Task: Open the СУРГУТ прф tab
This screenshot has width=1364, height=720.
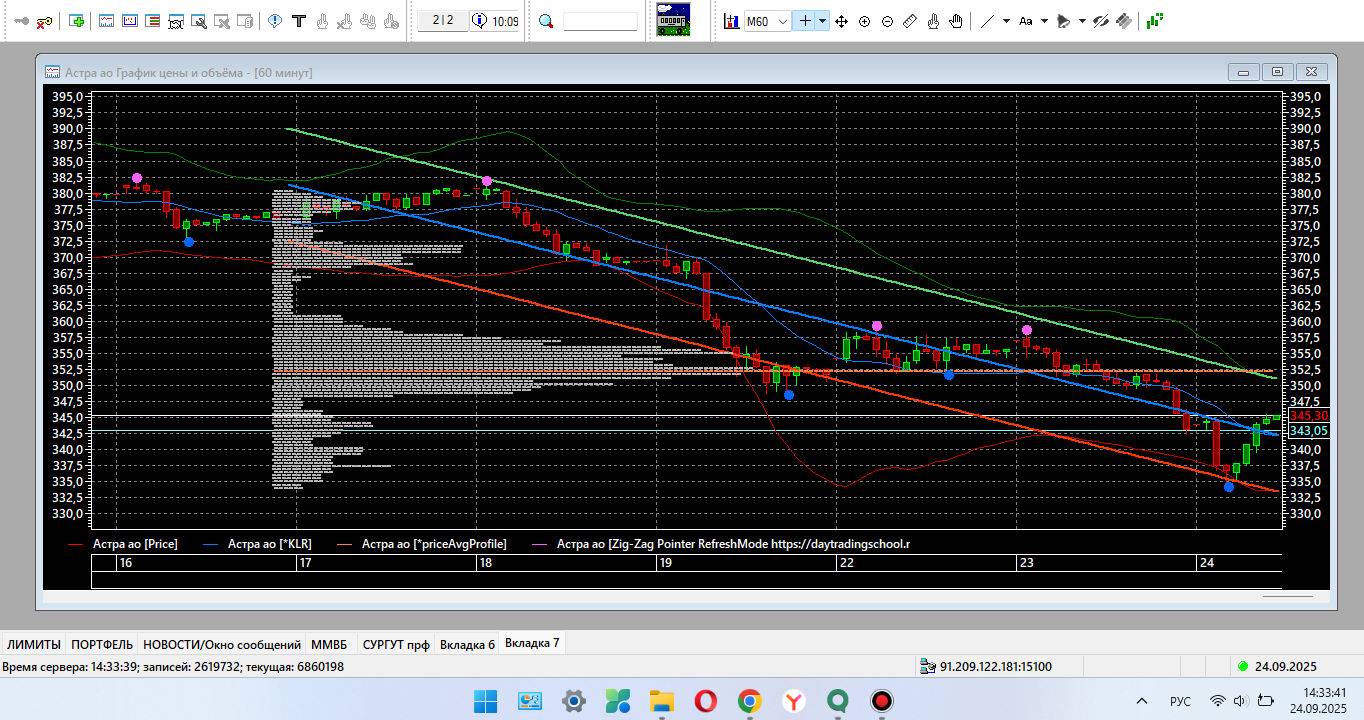Action: click(395, 644)
